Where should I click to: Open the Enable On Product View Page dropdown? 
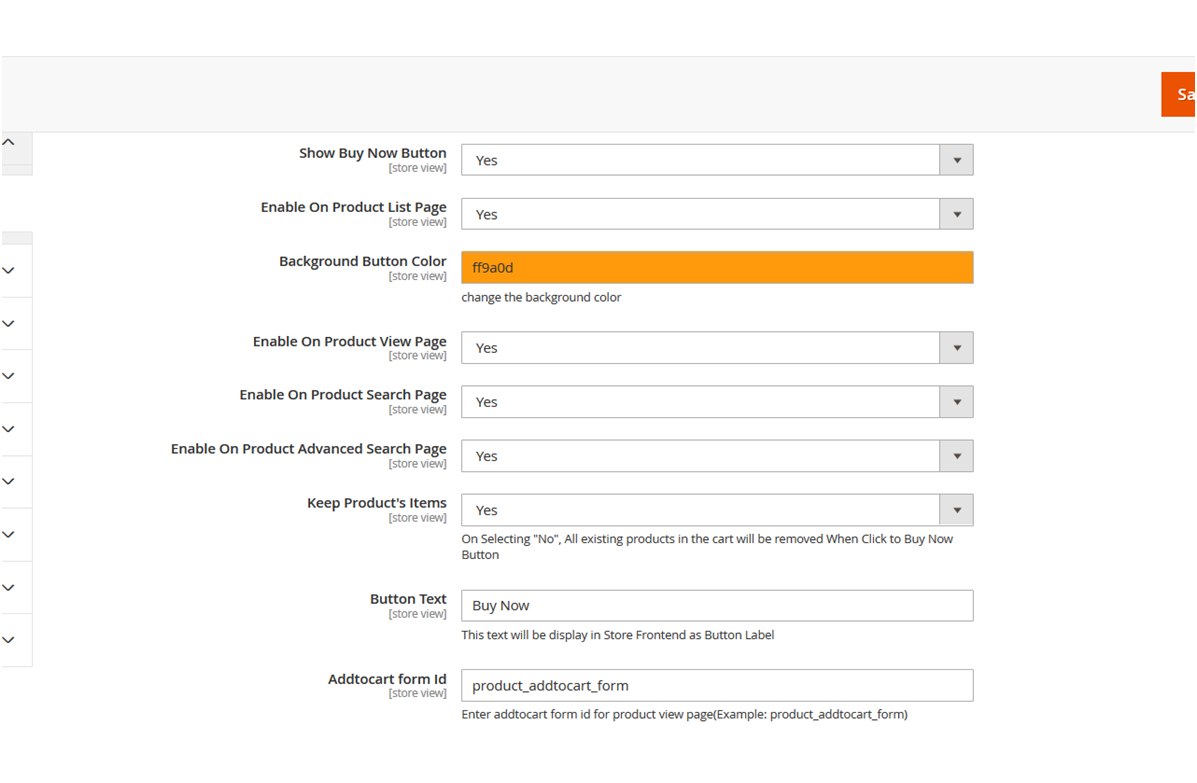717,348
